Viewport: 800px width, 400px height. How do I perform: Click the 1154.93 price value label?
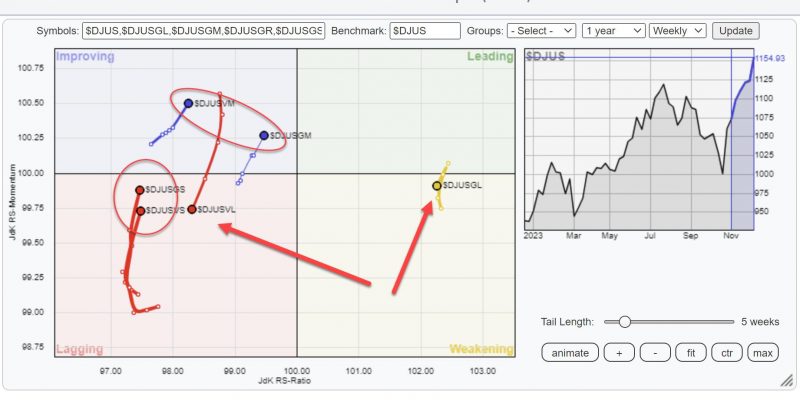click(770, 59)
